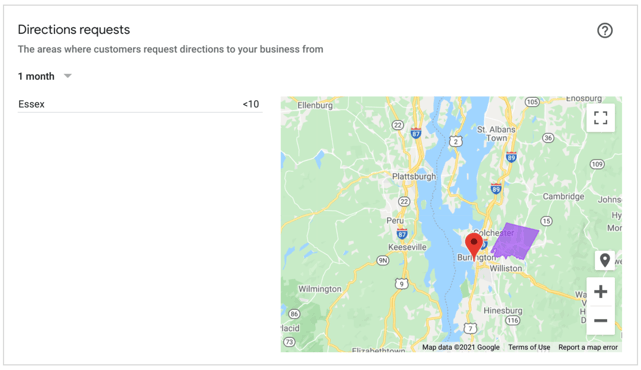Viewport: 641px width, 370px height.
Task: Click the I-89 shield near St. Albans
Action: 511,157
